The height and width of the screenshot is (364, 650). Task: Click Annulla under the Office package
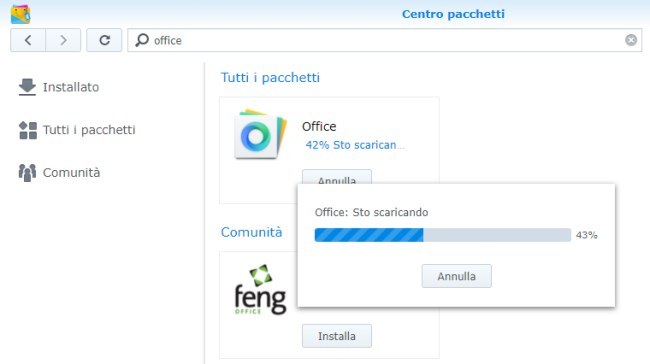337,177
